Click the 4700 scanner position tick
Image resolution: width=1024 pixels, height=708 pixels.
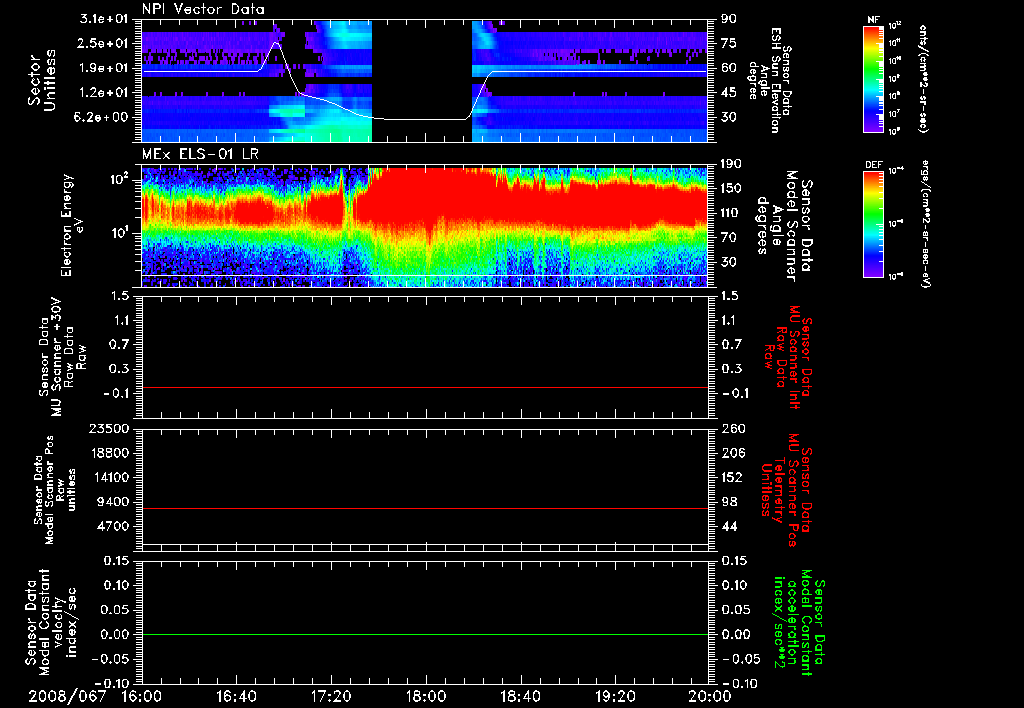point(112,526)
